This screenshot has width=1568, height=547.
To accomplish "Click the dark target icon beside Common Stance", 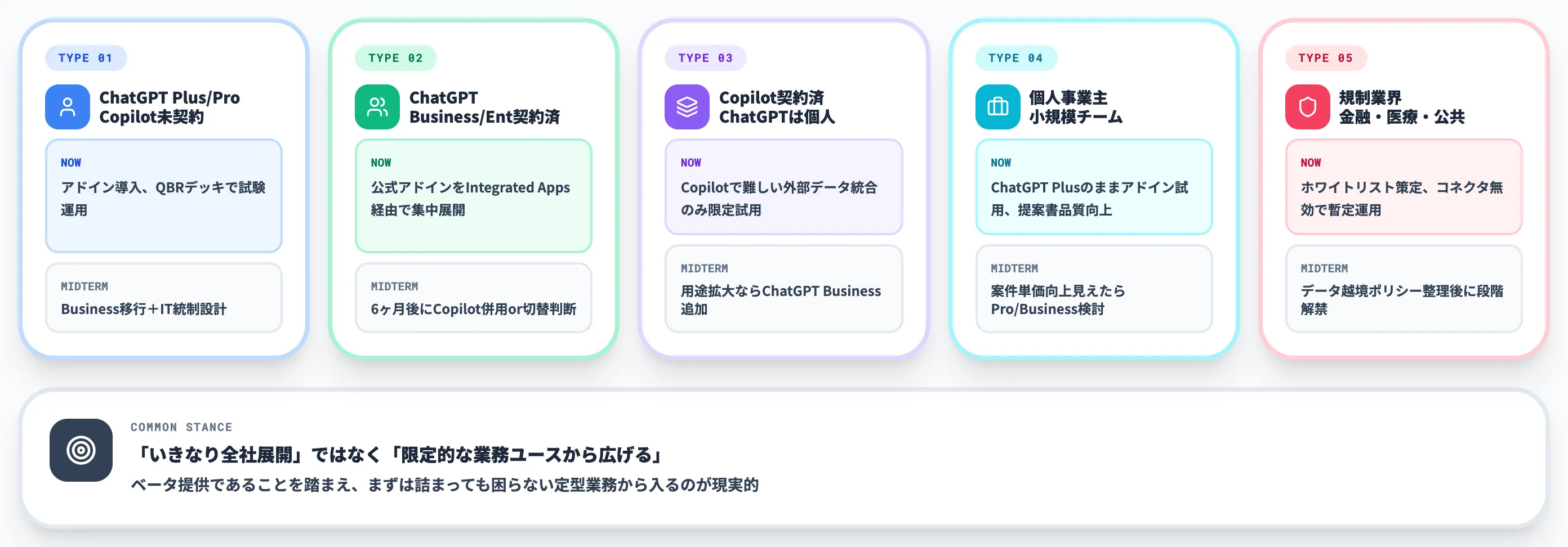I will (81, 450).
